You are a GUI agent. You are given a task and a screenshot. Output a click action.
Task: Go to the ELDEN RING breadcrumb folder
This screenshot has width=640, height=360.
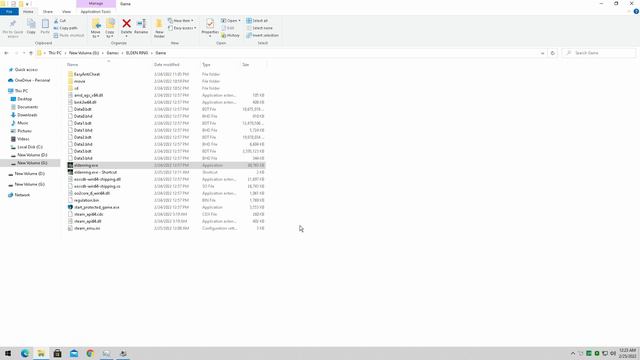click(x=137, y=53)
